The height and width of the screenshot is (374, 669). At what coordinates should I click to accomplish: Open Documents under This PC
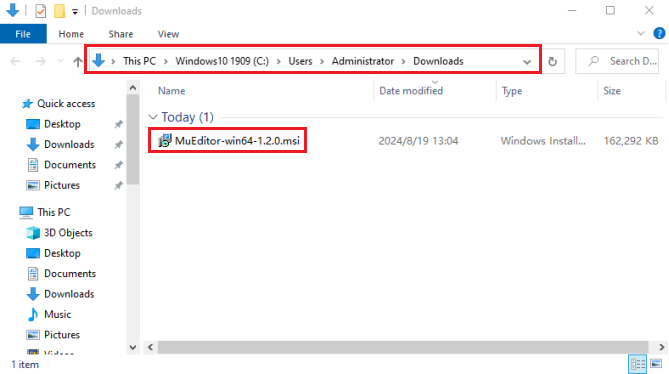[x=70, y=274]
